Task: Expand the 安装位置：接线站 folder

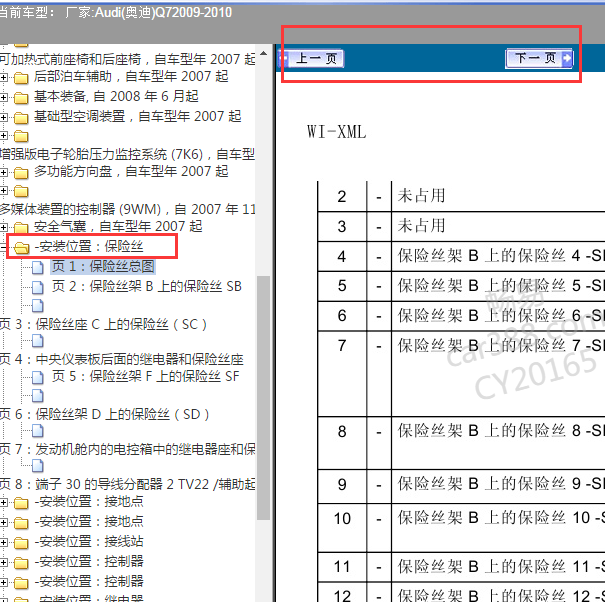Action: pyautogui.click(x=3, y=542)
